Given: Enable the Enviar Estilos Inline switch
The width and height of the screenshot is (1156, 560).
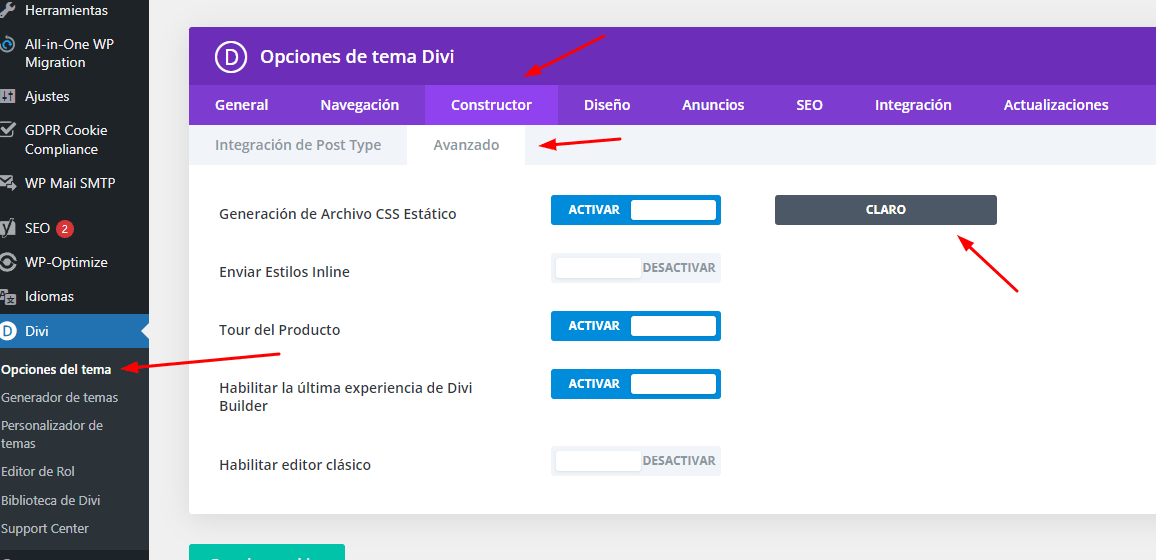Looking at the screenshot, I should click(636, 267).
